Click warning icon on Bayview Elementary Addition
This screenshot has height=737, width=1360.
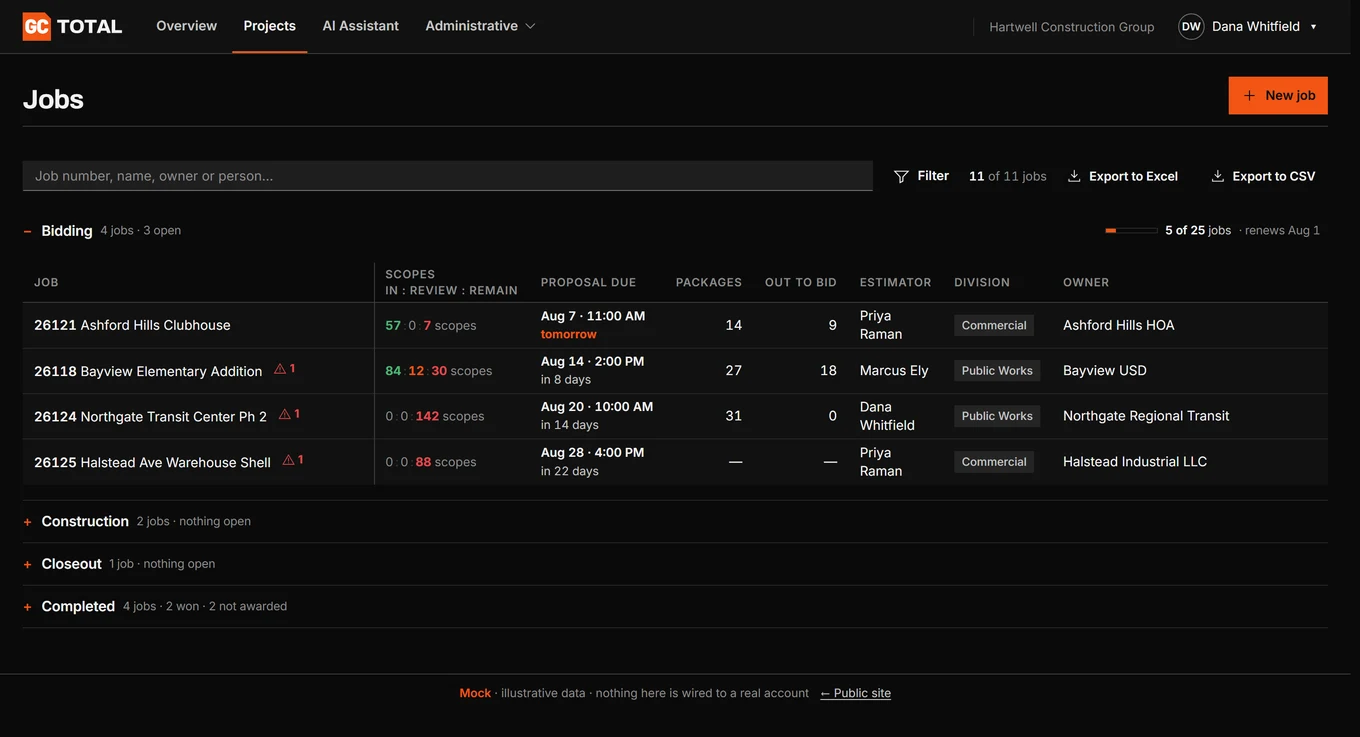click(x=280, y=369)
